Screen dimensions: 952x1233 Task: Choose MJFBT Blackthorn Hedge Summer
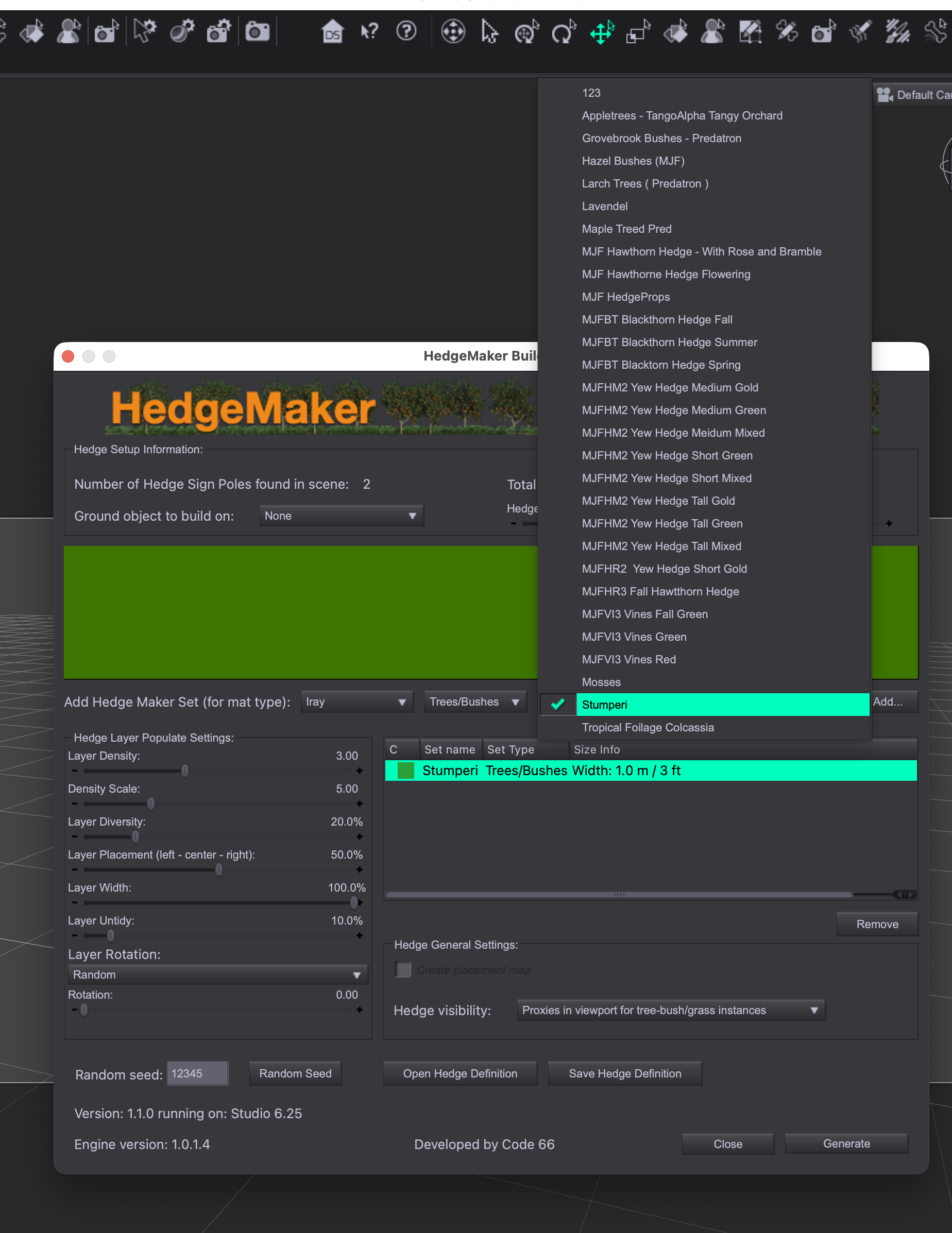click(x=704, y=342)
